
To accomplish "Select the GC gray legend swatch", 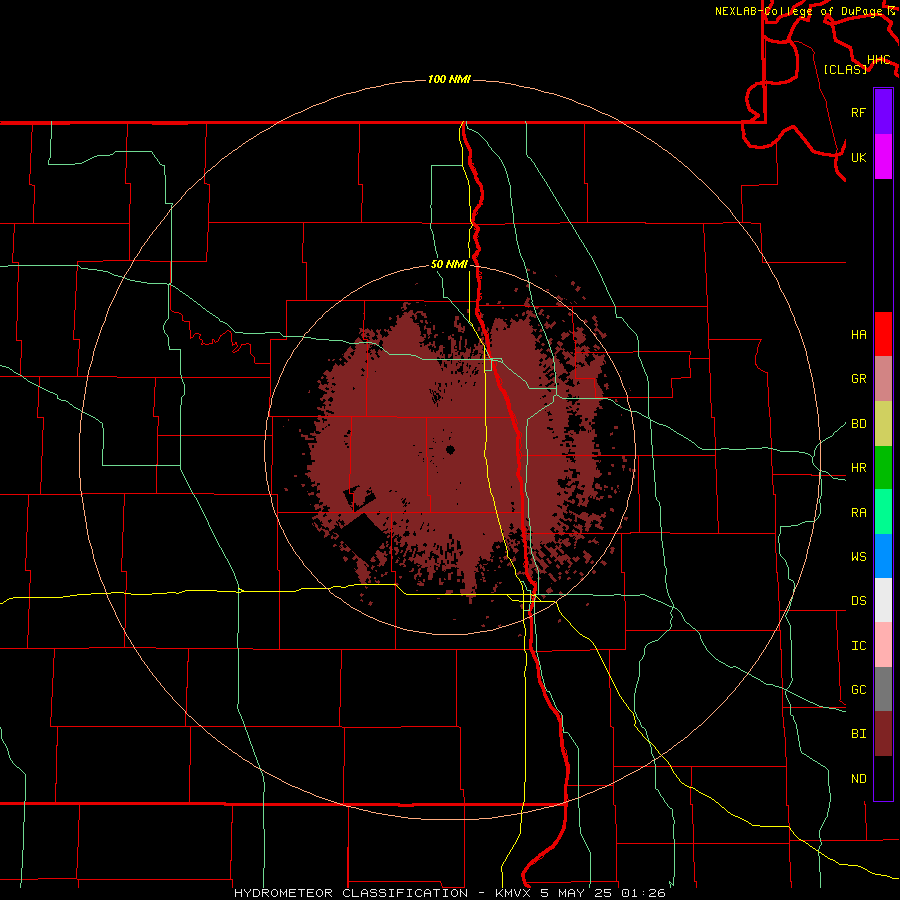I will pos(883,689).
